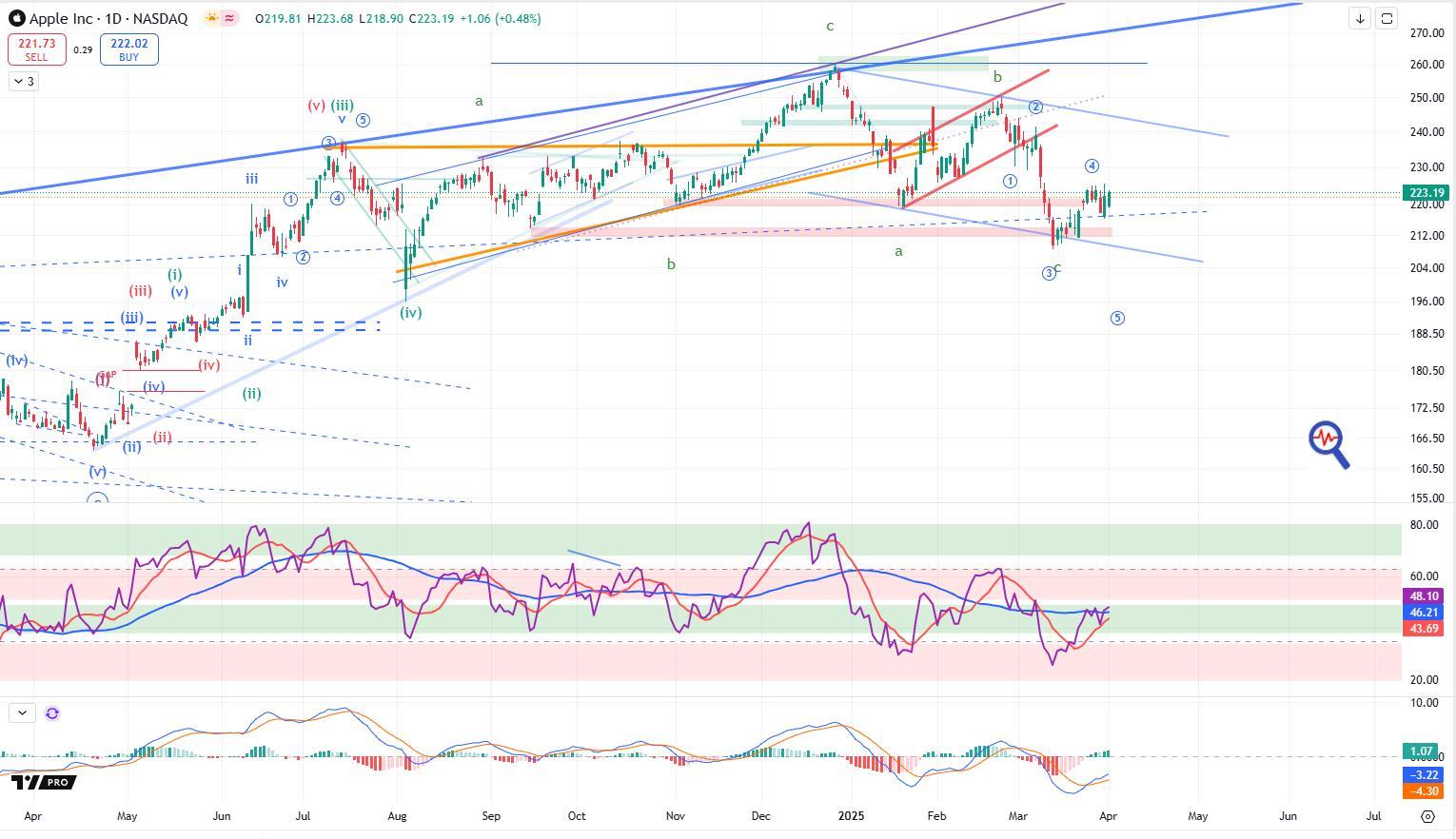The height and width of the screenshot is (839, 1456).
Task: Click the blue magnifier pulse icon on the chart
Action: 1328,444
